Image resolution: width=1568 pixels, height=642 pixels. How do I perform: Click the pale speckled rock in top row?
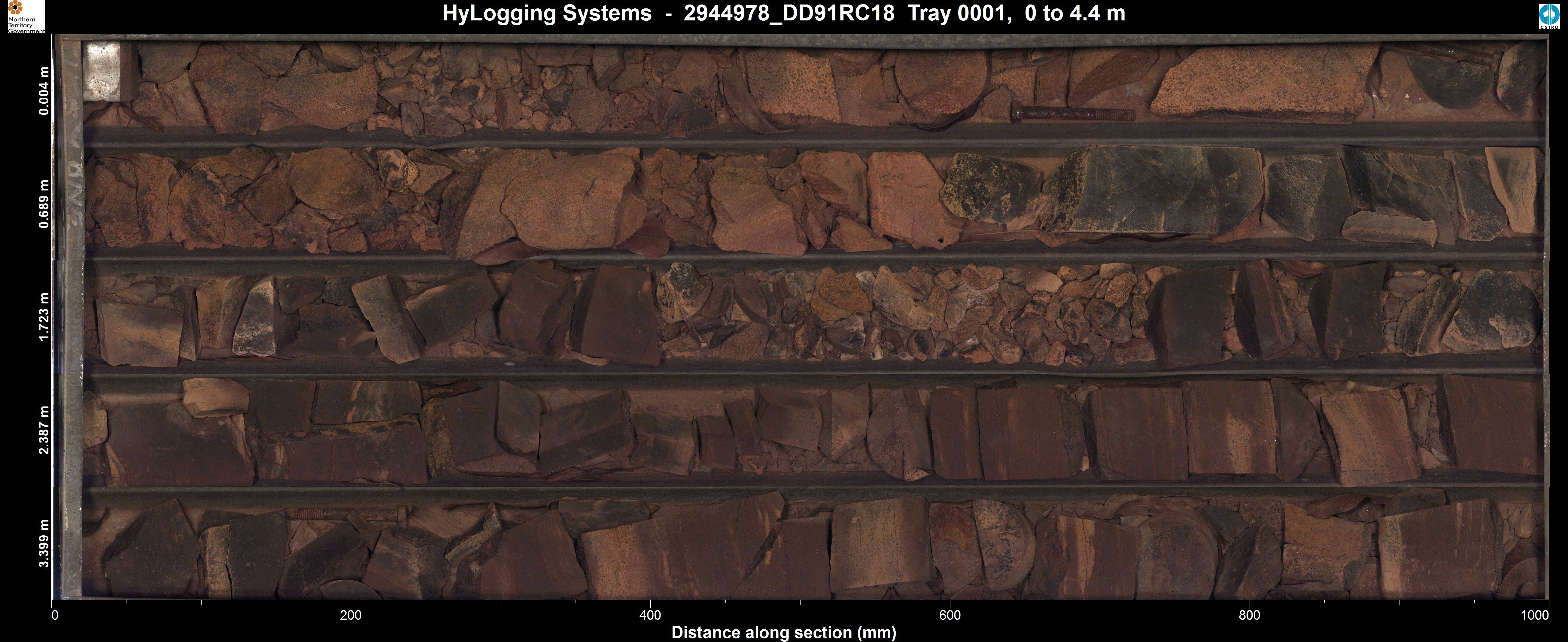pos(1260,82)
